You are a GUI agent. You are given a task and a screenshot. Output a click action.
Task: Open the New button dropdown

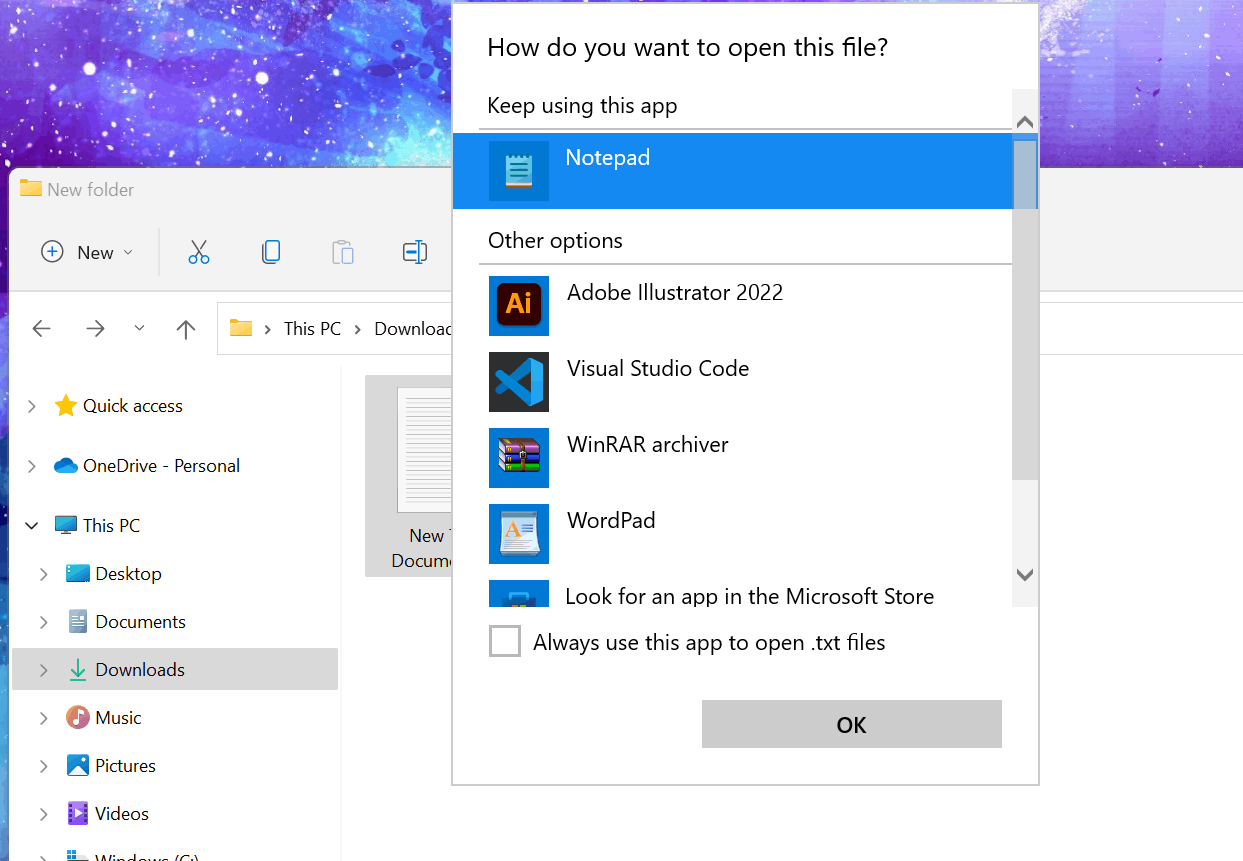click(x=128, y=253)
